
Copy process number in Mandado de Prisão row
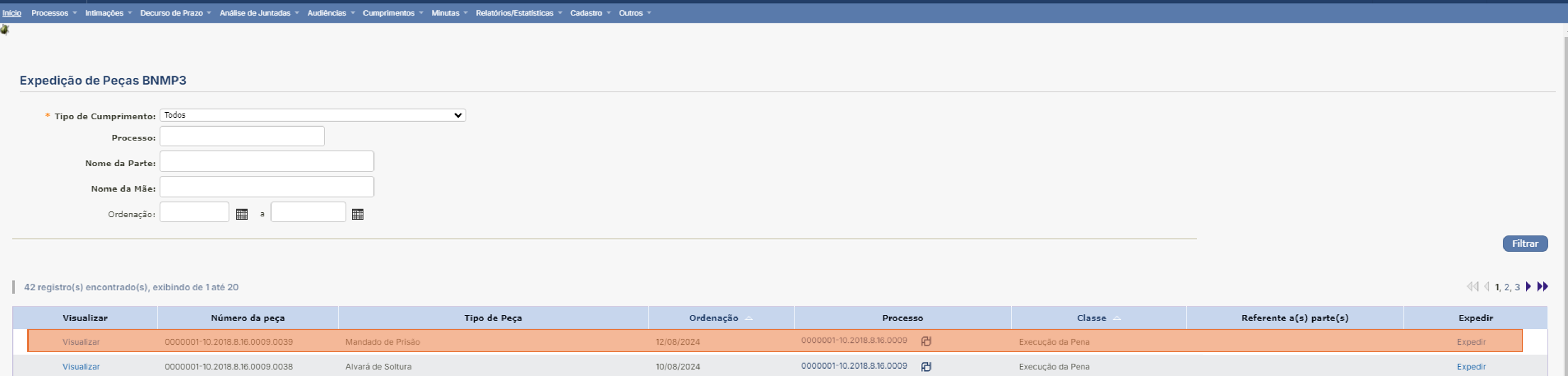tap(926, 341)
